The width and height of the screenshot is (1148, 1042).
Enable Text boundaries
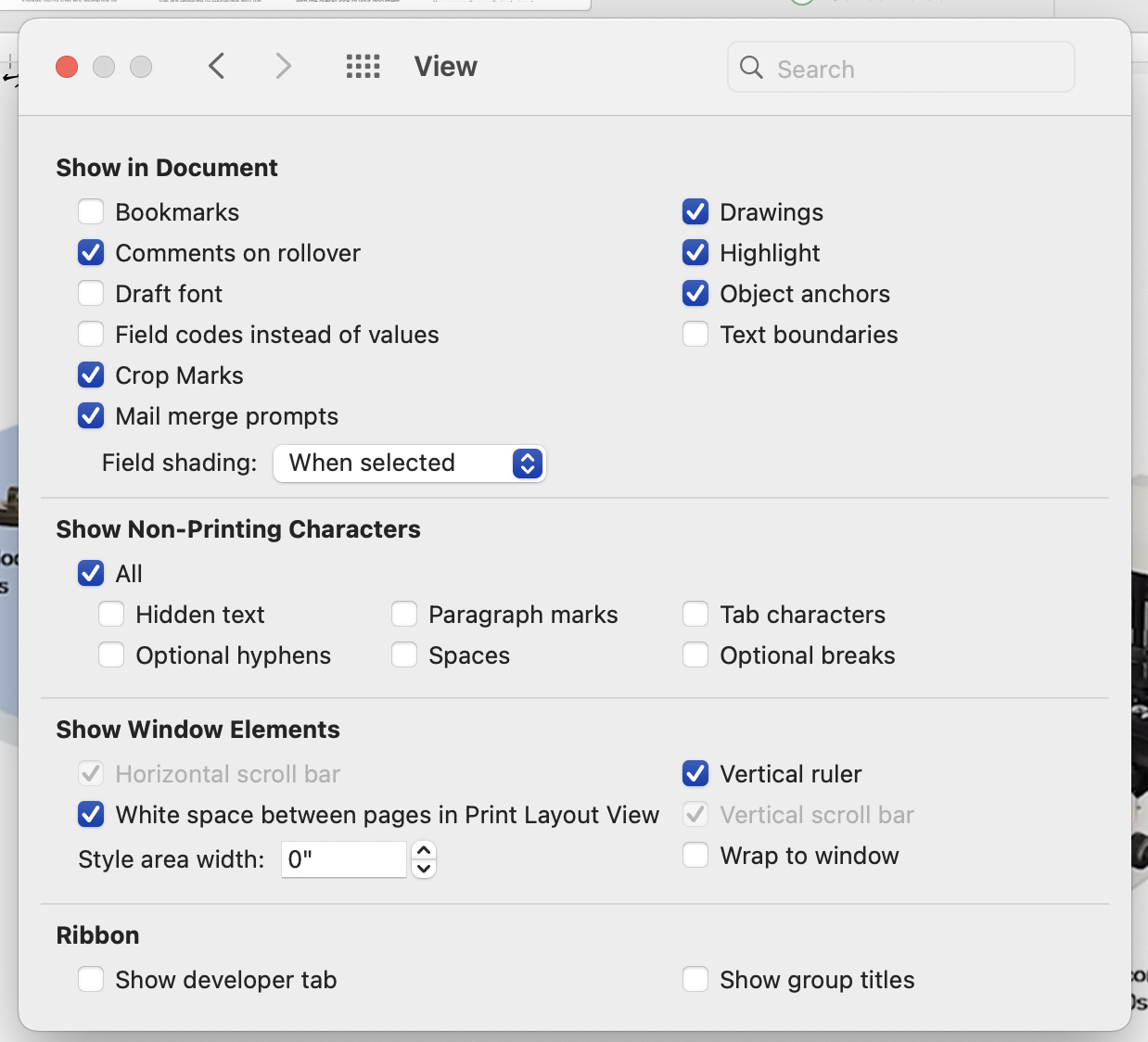(x=695, y=335)
